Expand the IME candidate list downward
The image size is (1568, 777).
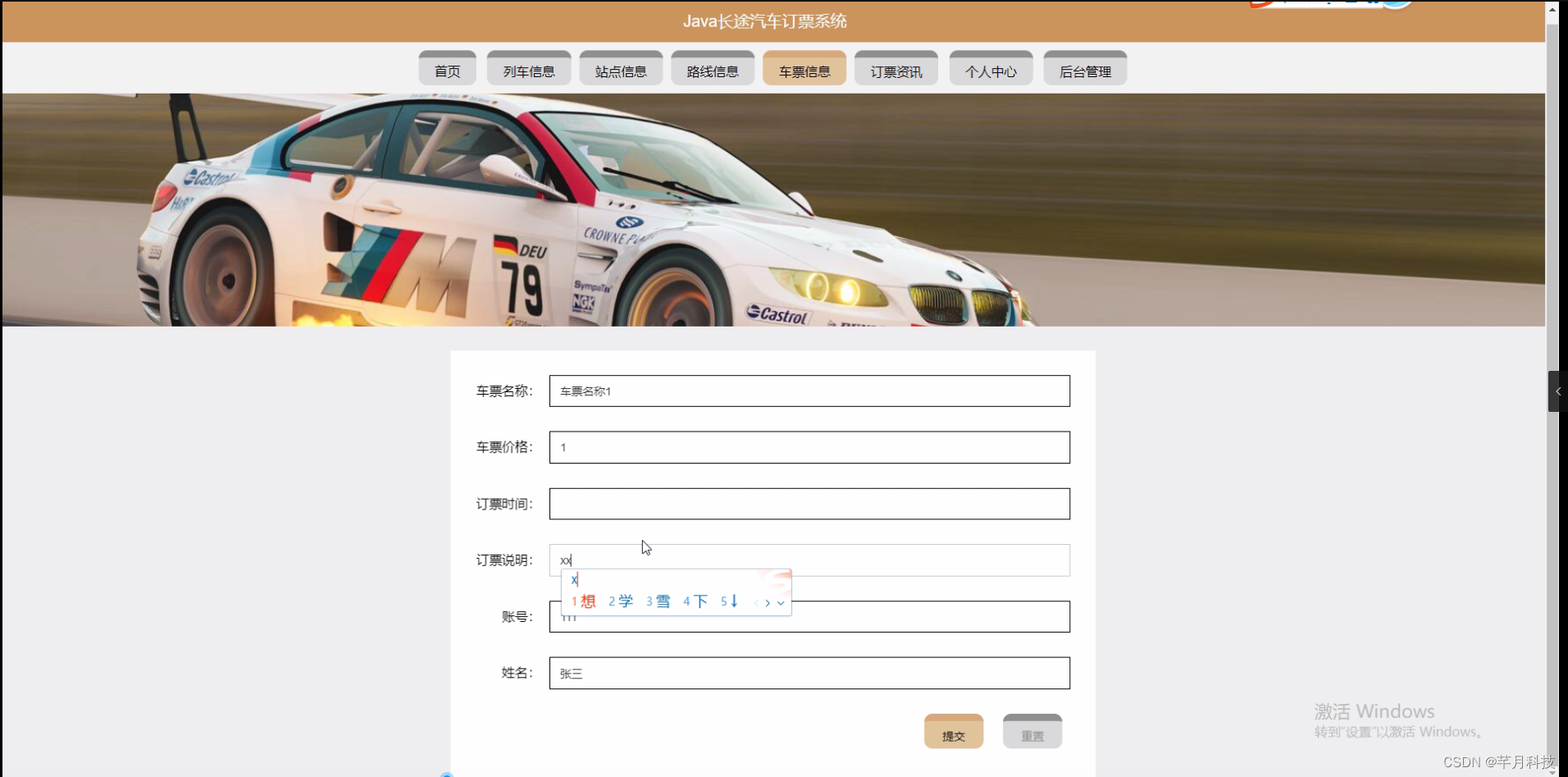pyautogui.click(x=781, y=602)
